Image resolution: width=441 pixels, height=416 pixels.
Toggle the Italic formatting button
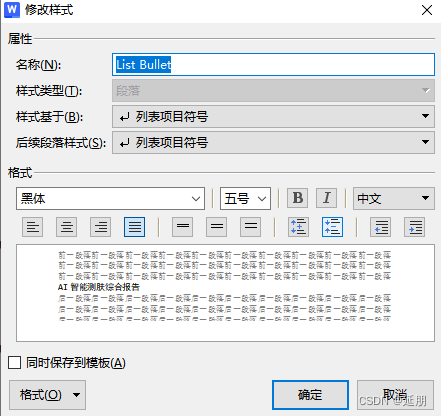point(326,198)
